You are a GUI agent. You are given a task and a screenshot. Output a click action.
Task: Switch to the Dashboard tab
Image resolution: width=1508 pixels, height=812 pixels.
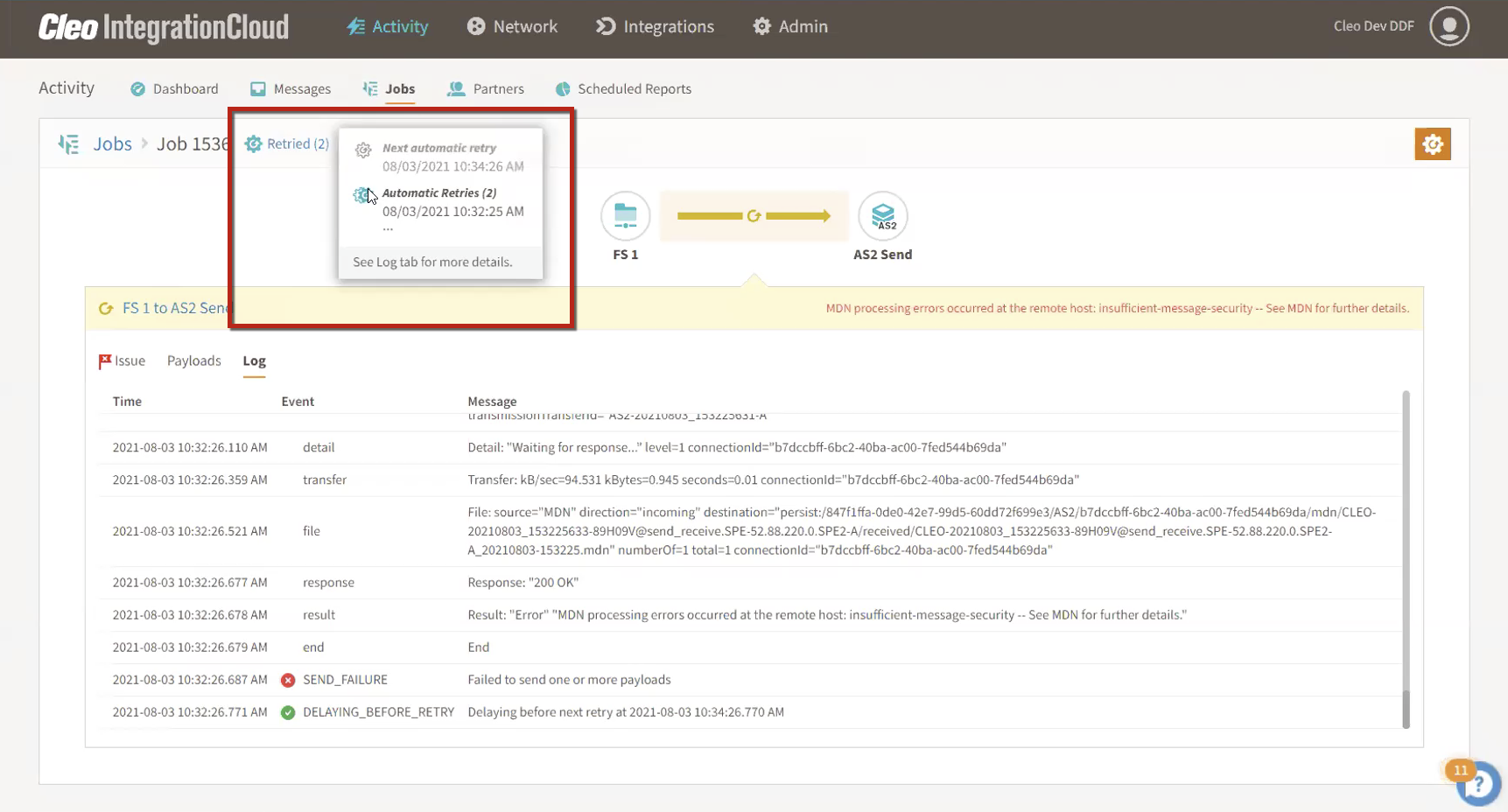(174, 88)
